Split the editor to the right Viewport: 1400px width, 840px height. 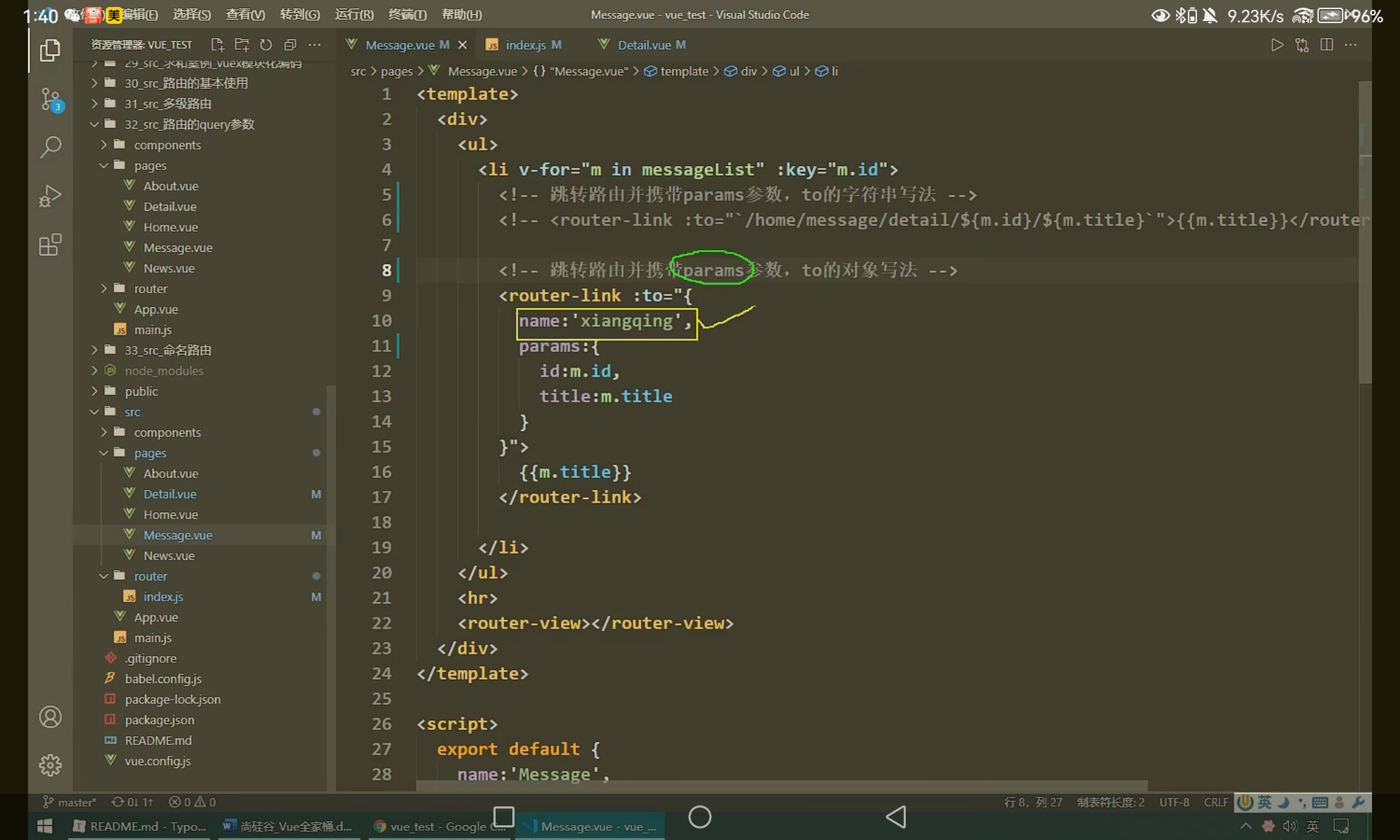pyautogui.click(x=1326, y=45)
